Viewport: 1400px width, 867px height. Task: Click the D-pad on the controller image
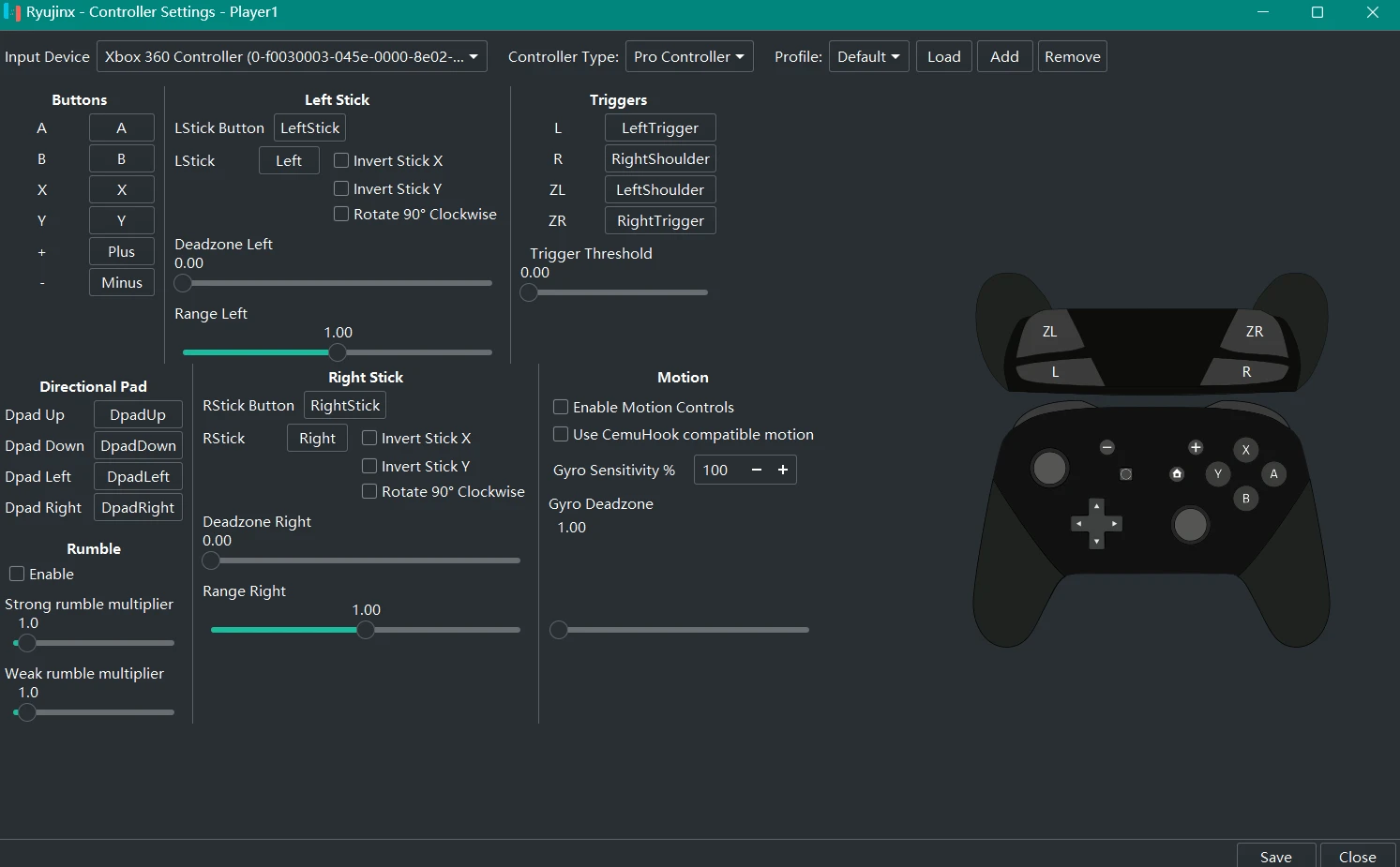tap(1096, 524)
